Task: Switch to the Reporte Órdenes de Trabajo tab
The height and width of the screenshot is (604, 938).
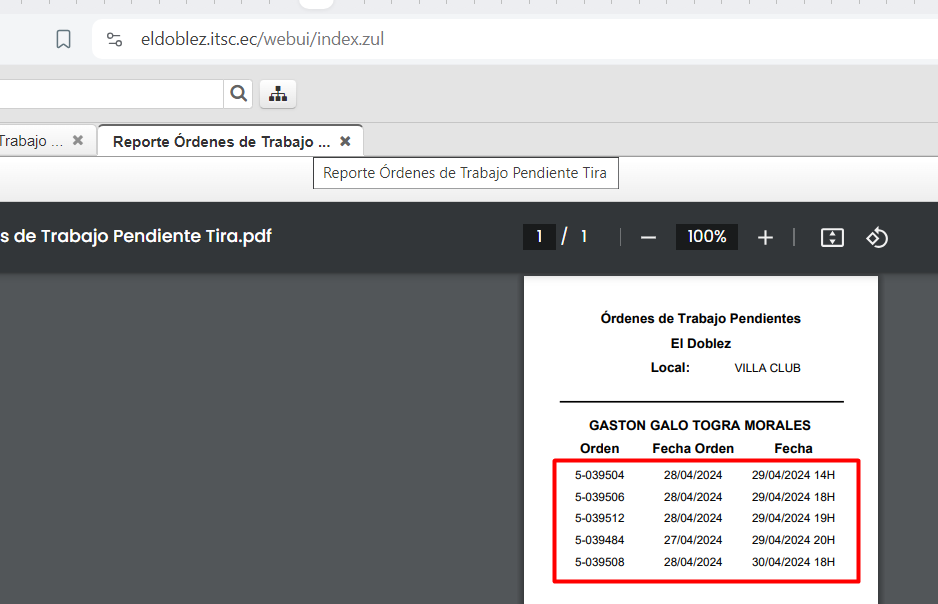Action: coord(221,141)
